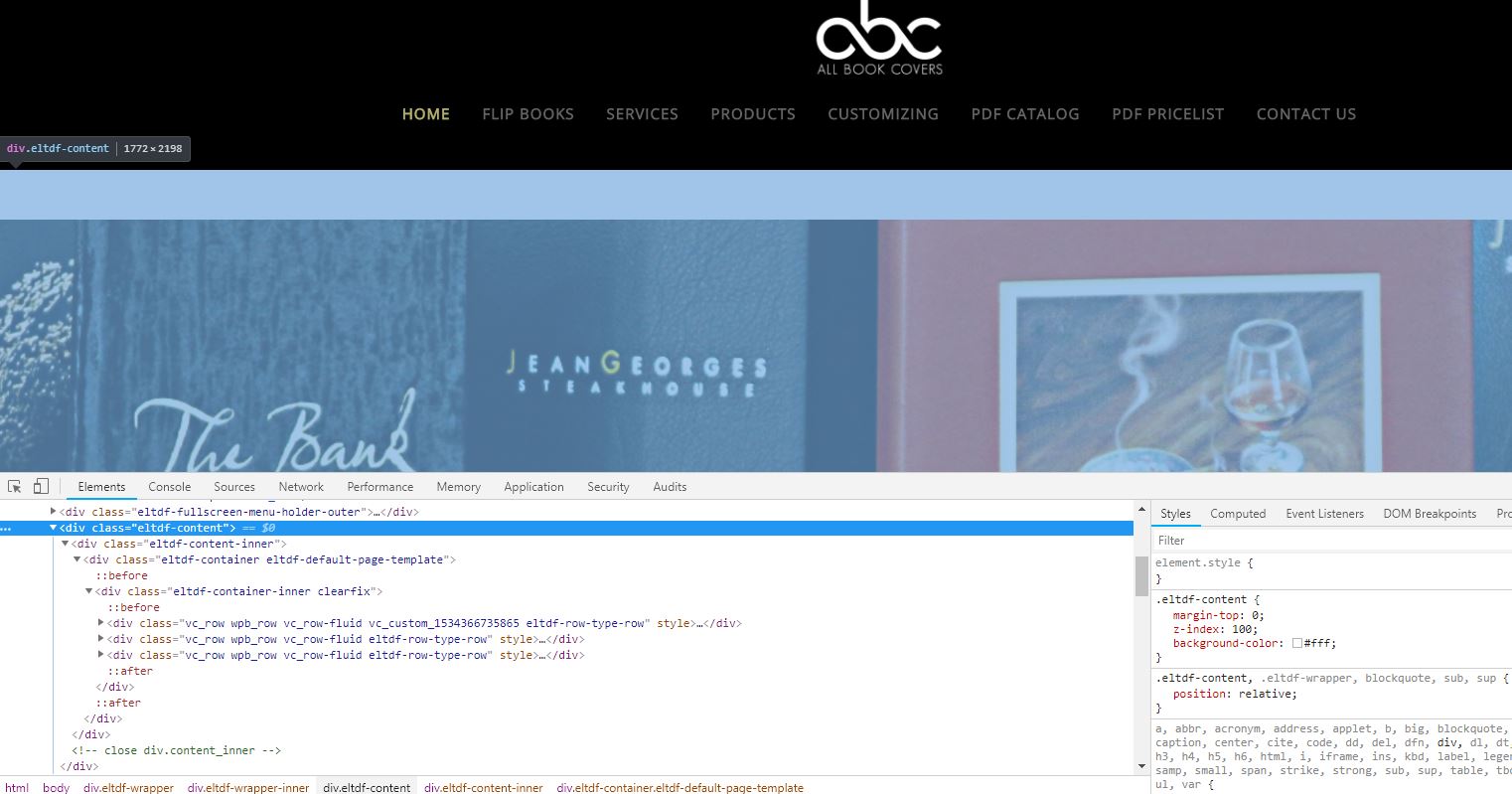Open the PRODUCTS menu item
The image size is (1512, 794).
[x=753, y=114]
